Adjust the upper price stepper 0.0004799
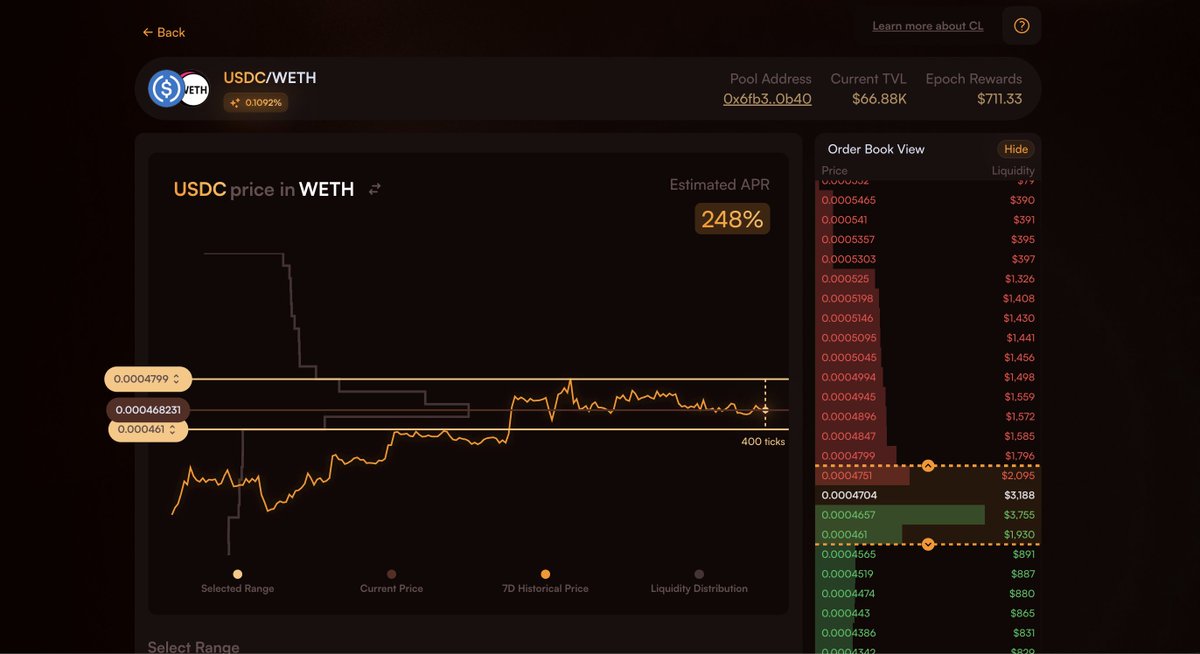The image size is (1200, 654). coord(148,379)
